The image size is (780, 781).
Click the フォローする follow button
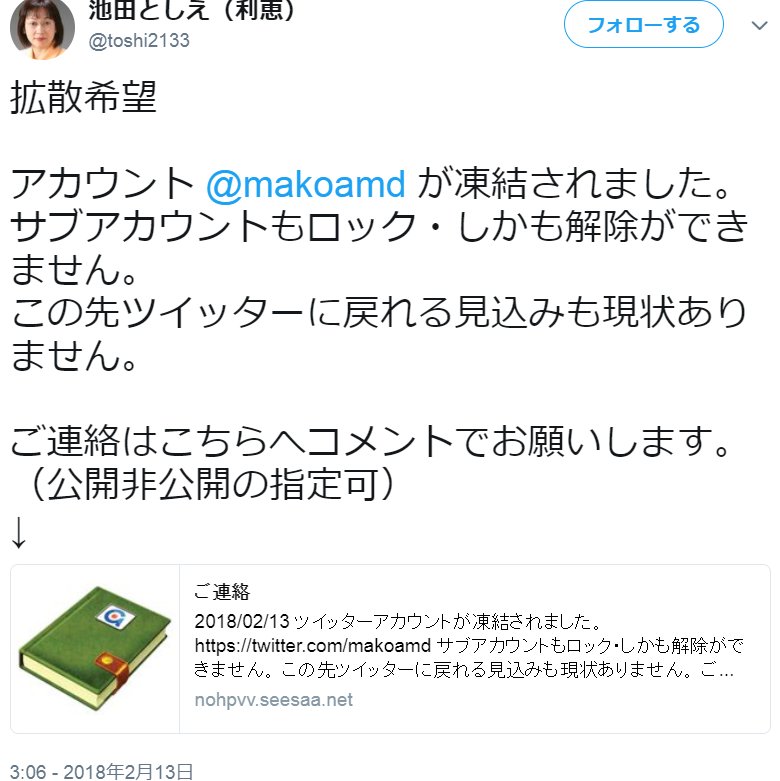(643, 24)
